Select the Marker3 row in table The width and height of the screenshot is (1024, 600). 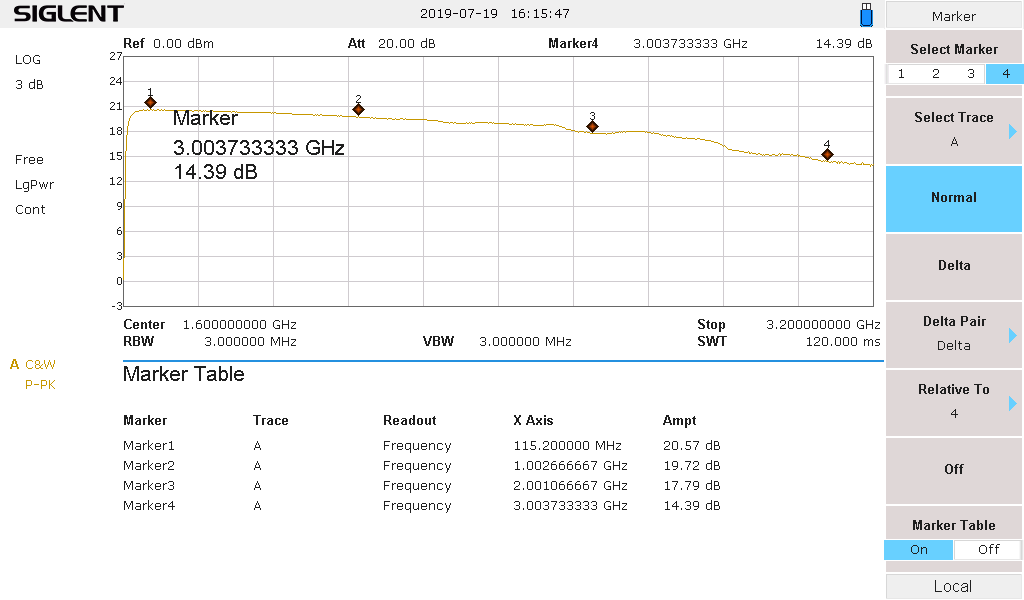(x=421, y=486)
